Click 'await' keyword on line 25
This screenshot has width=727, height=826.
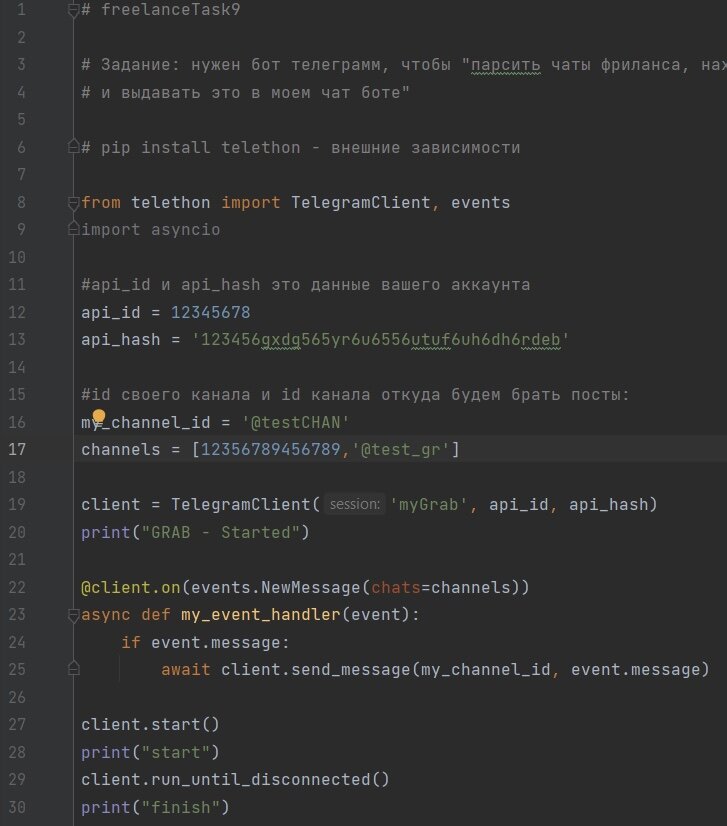(x=185, y=670)
